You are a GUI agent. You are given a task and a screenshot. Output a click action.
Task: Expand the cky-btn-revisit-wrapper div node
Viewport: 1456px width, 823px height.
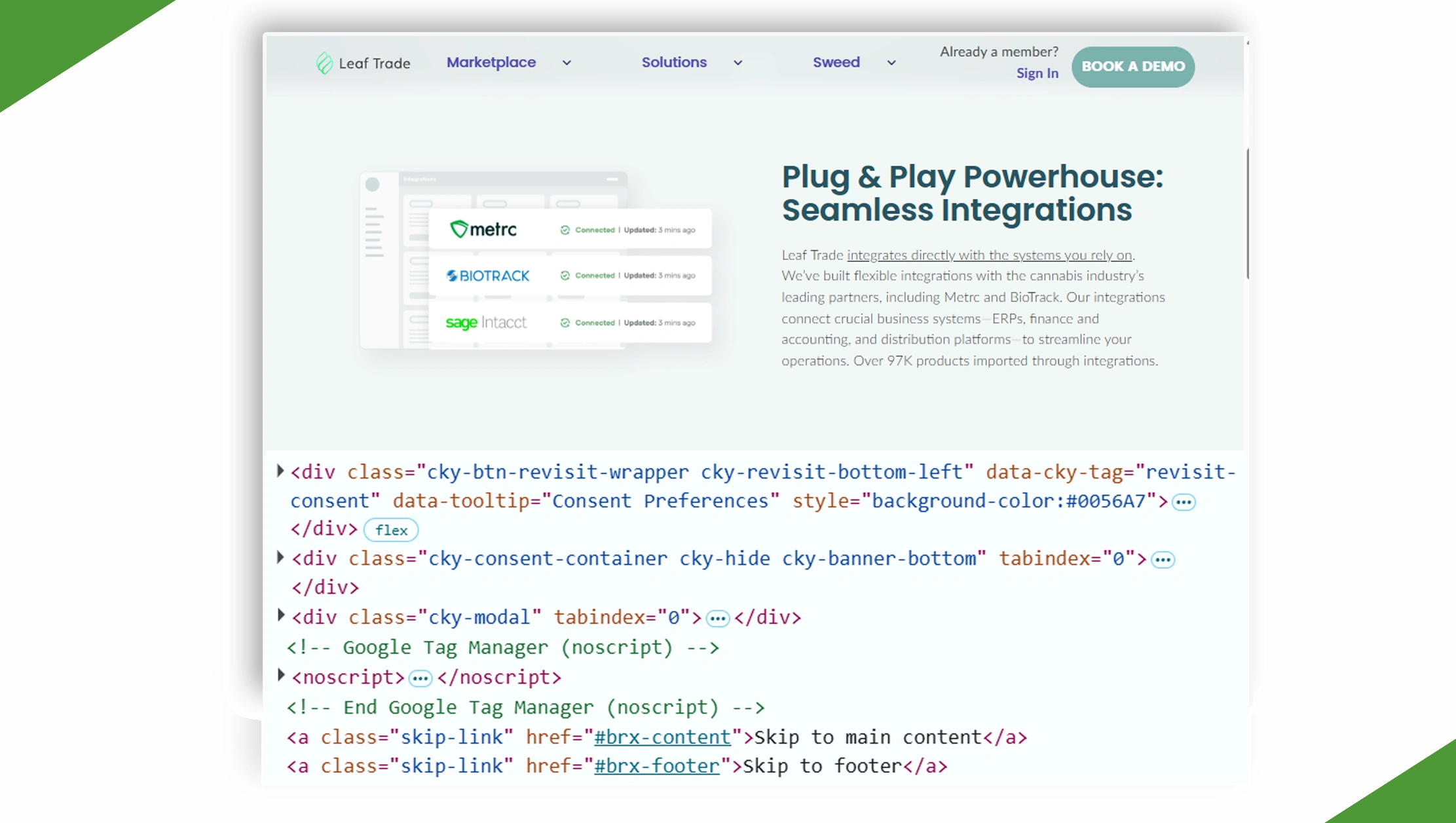[280, 471]
